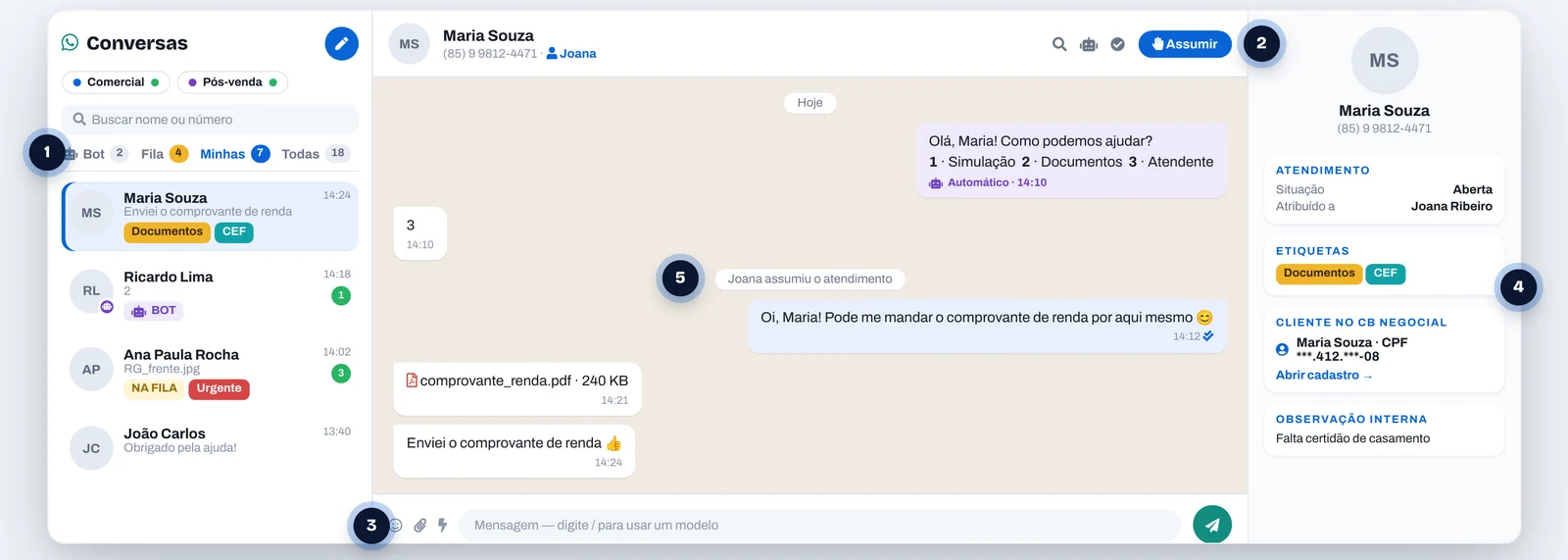
Task: Click the AP avatar of Ana Paula Rocha
Action: (91, 370)
